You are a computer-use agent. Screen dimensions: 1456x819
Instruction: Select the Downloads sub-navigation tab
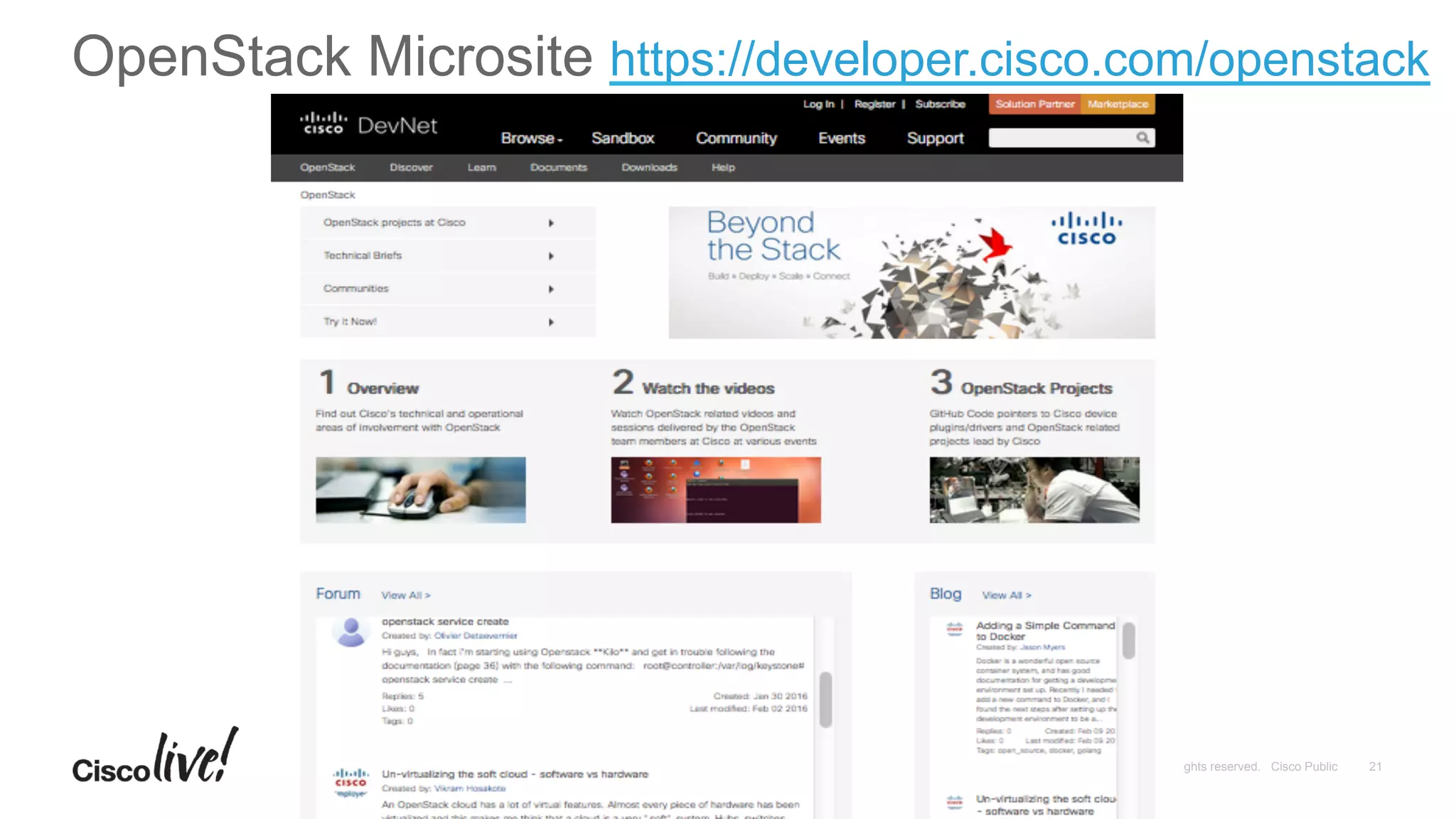(x=649, y=168)
